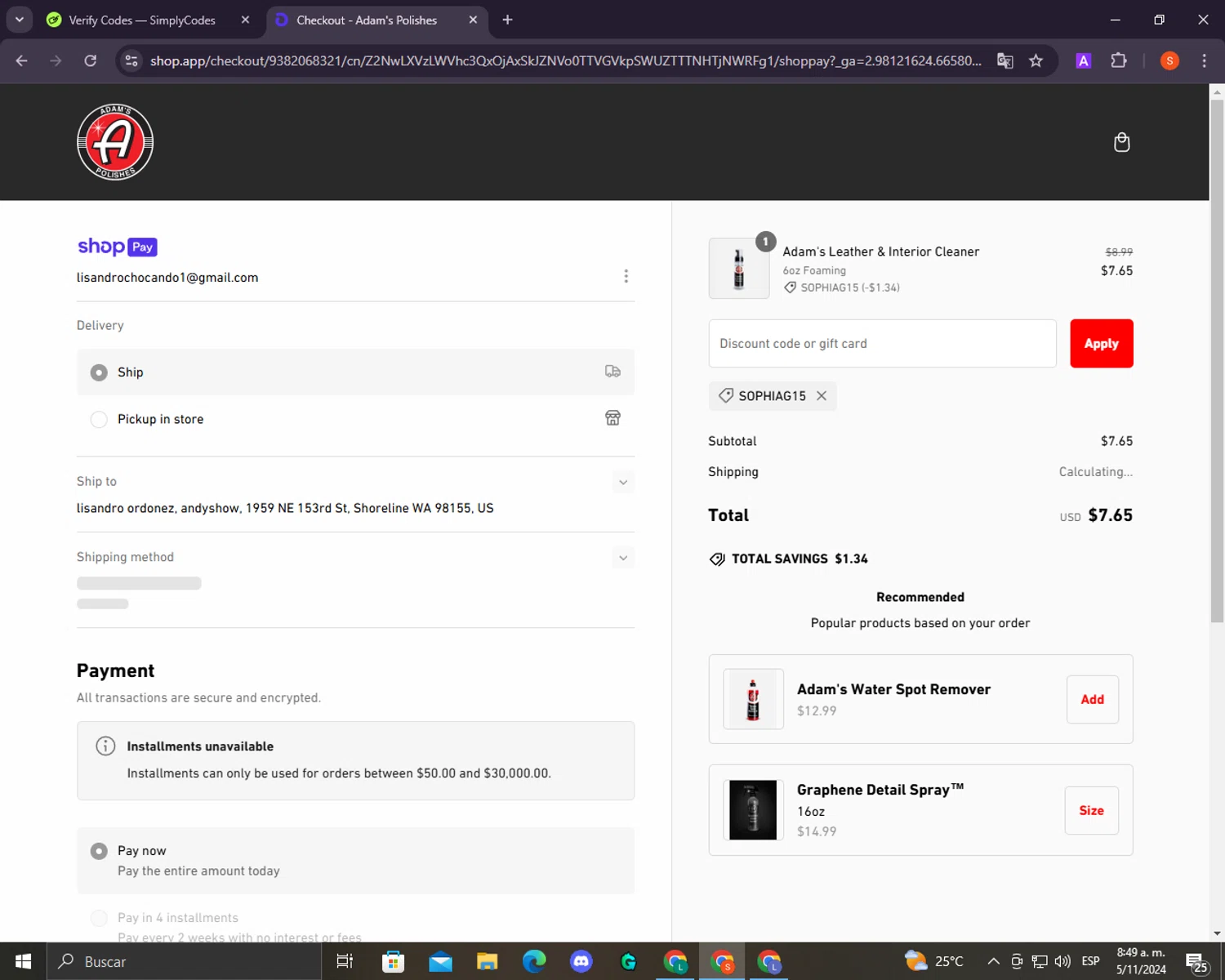This screenshot has width=1225, height=980.
Task: Click the browser Back arrow
Action: (22, 60)
